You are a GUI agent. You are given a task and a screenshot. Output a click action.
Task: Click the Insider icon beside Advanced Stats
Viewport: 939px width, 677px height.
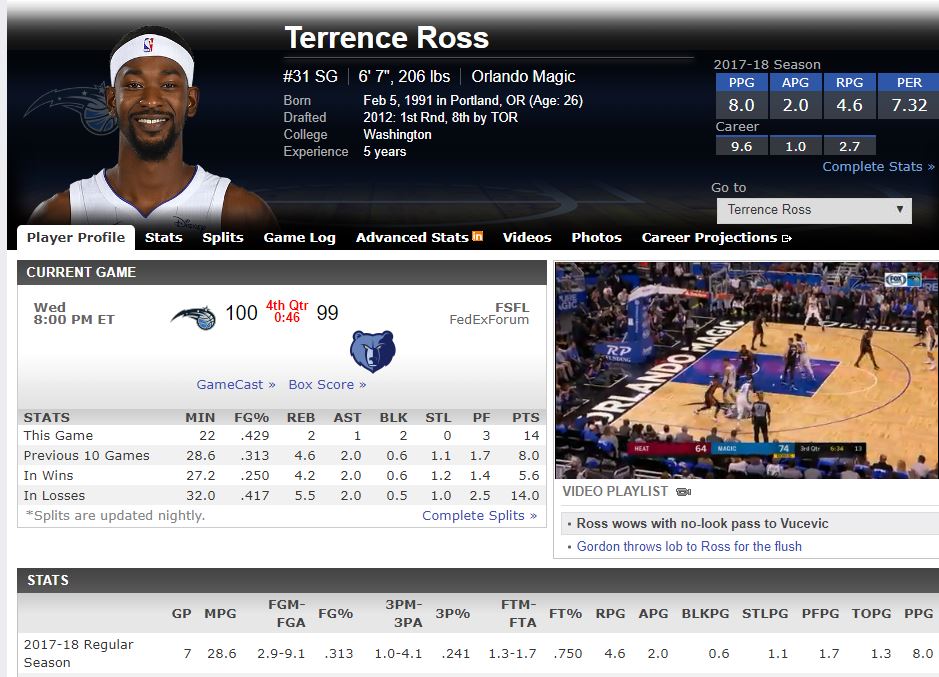click(x=478, y=237)
